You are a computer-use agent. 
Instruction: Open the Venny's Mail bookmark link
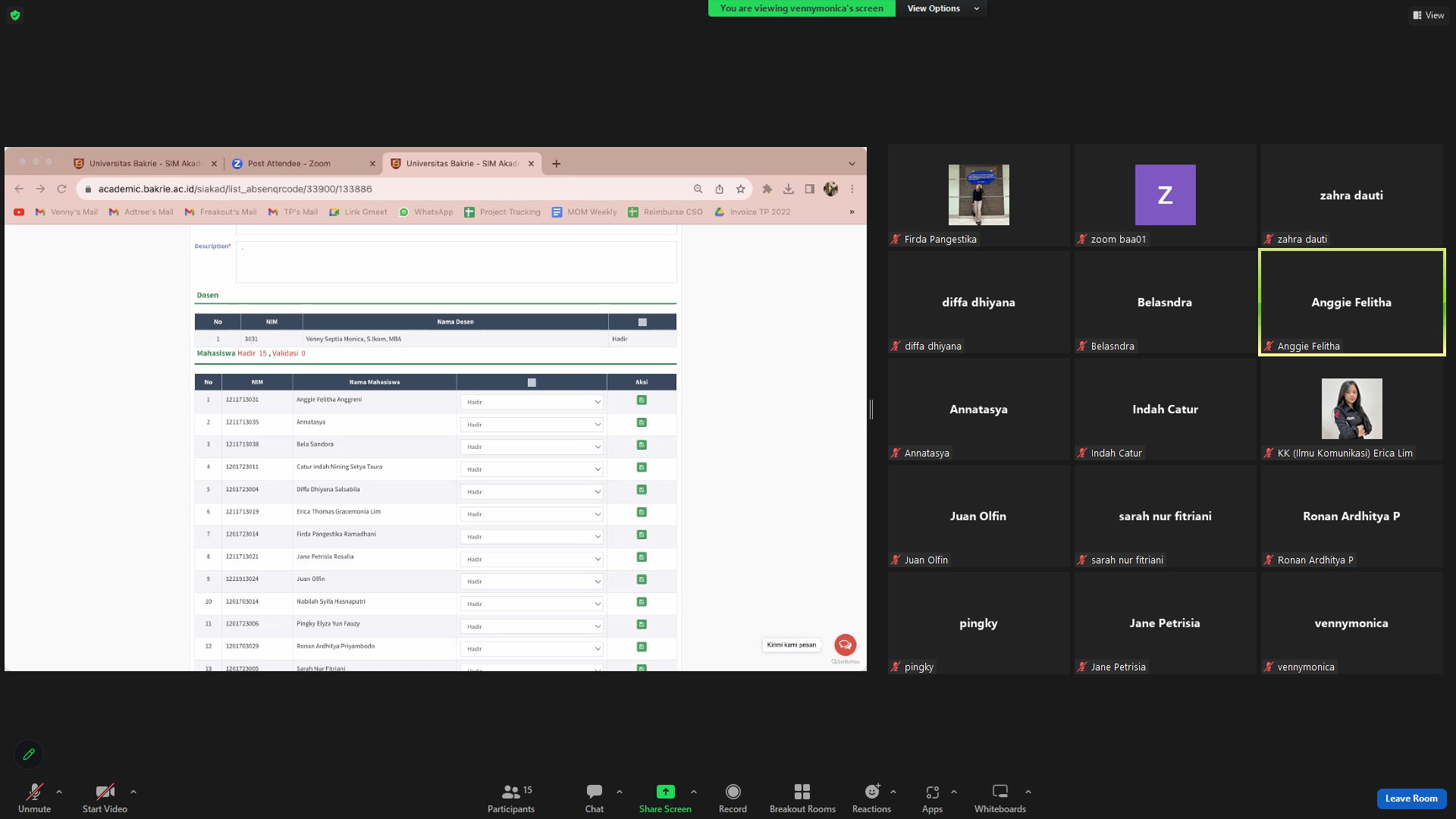click(67, 212)
